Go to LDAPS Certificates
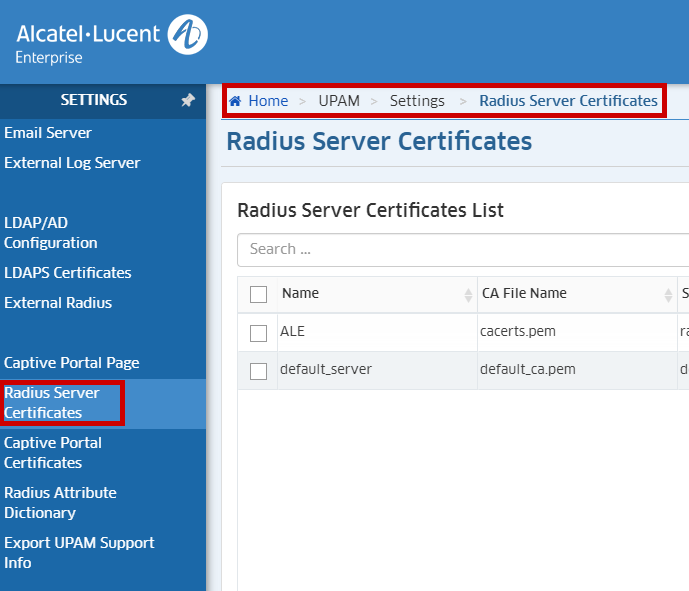Screen dimensions: 689x591 tap(68, 273)
